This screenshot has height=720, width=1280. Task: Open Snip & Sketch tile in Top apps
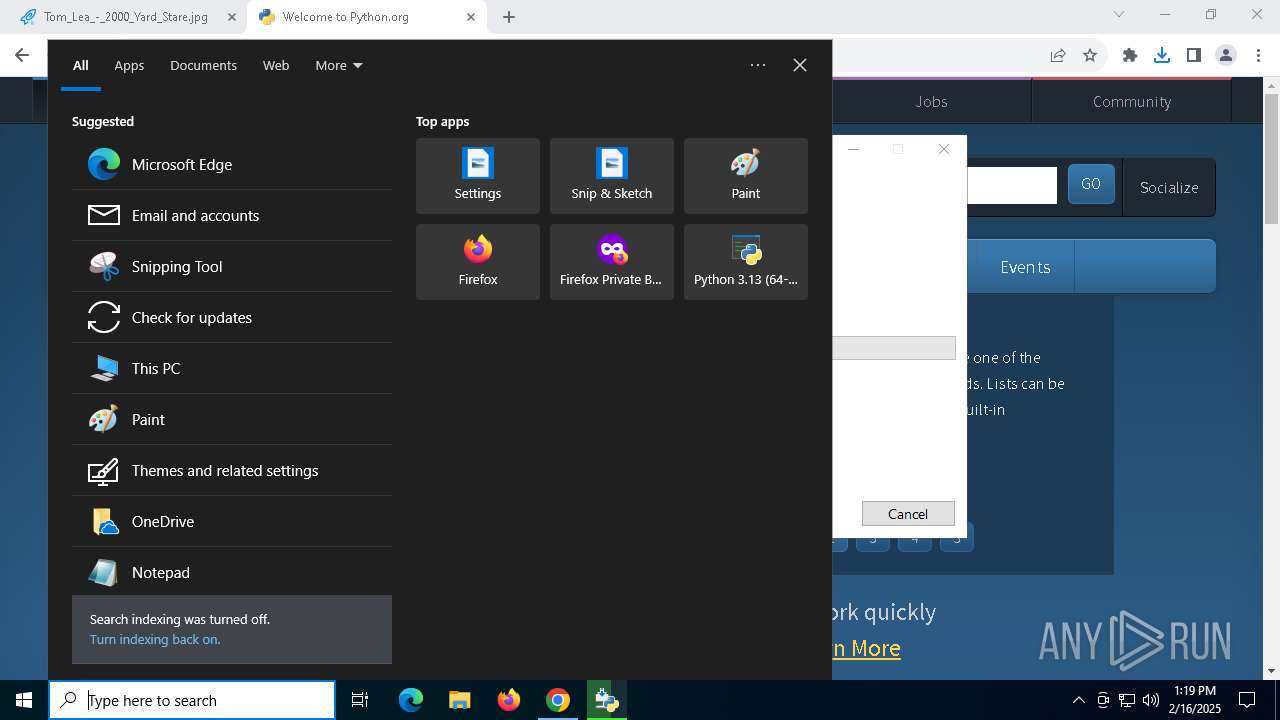tap(612, 176)
